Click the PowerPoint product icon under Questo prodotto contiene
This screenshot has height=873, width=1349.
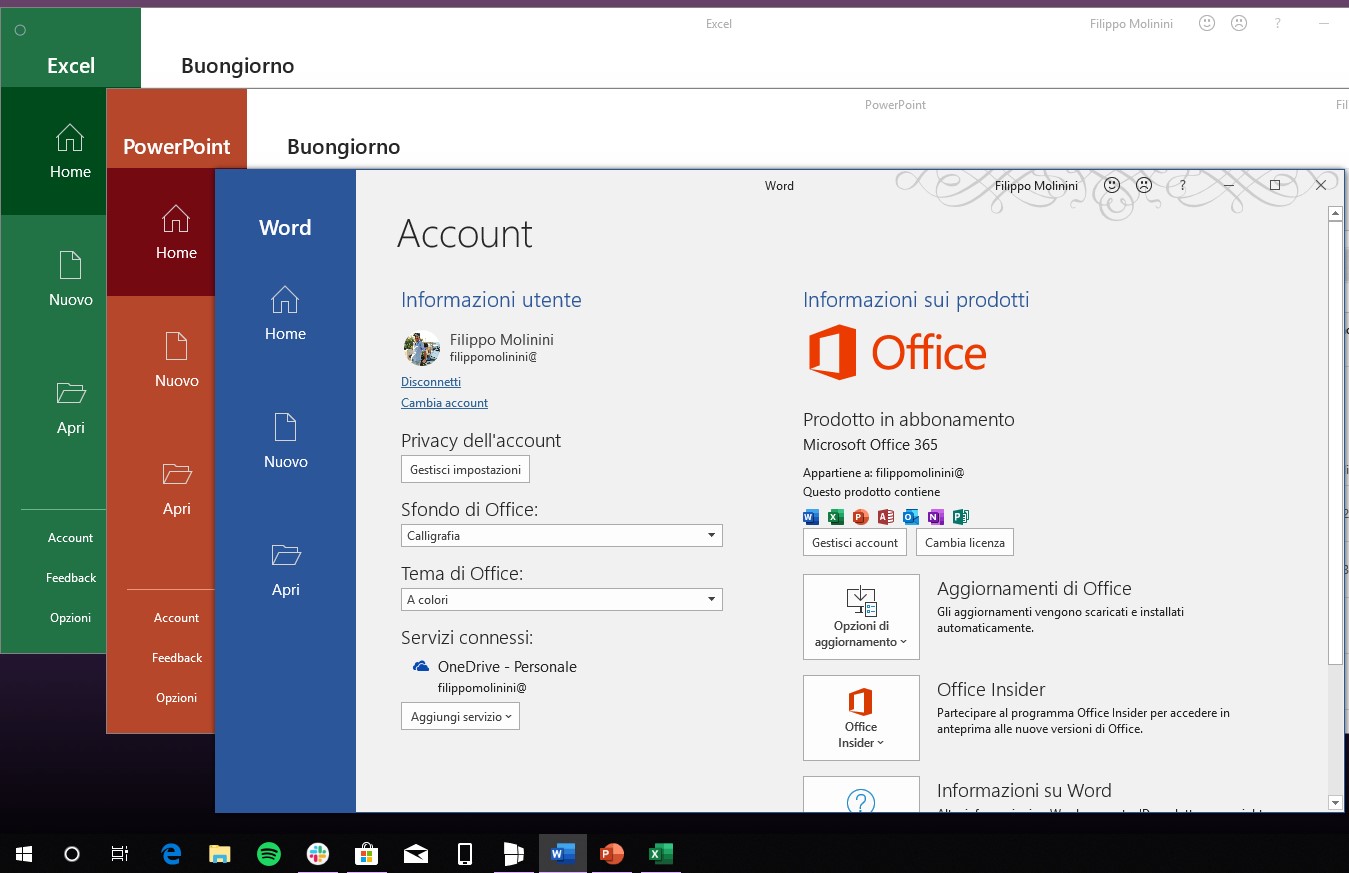click(861, 517)
